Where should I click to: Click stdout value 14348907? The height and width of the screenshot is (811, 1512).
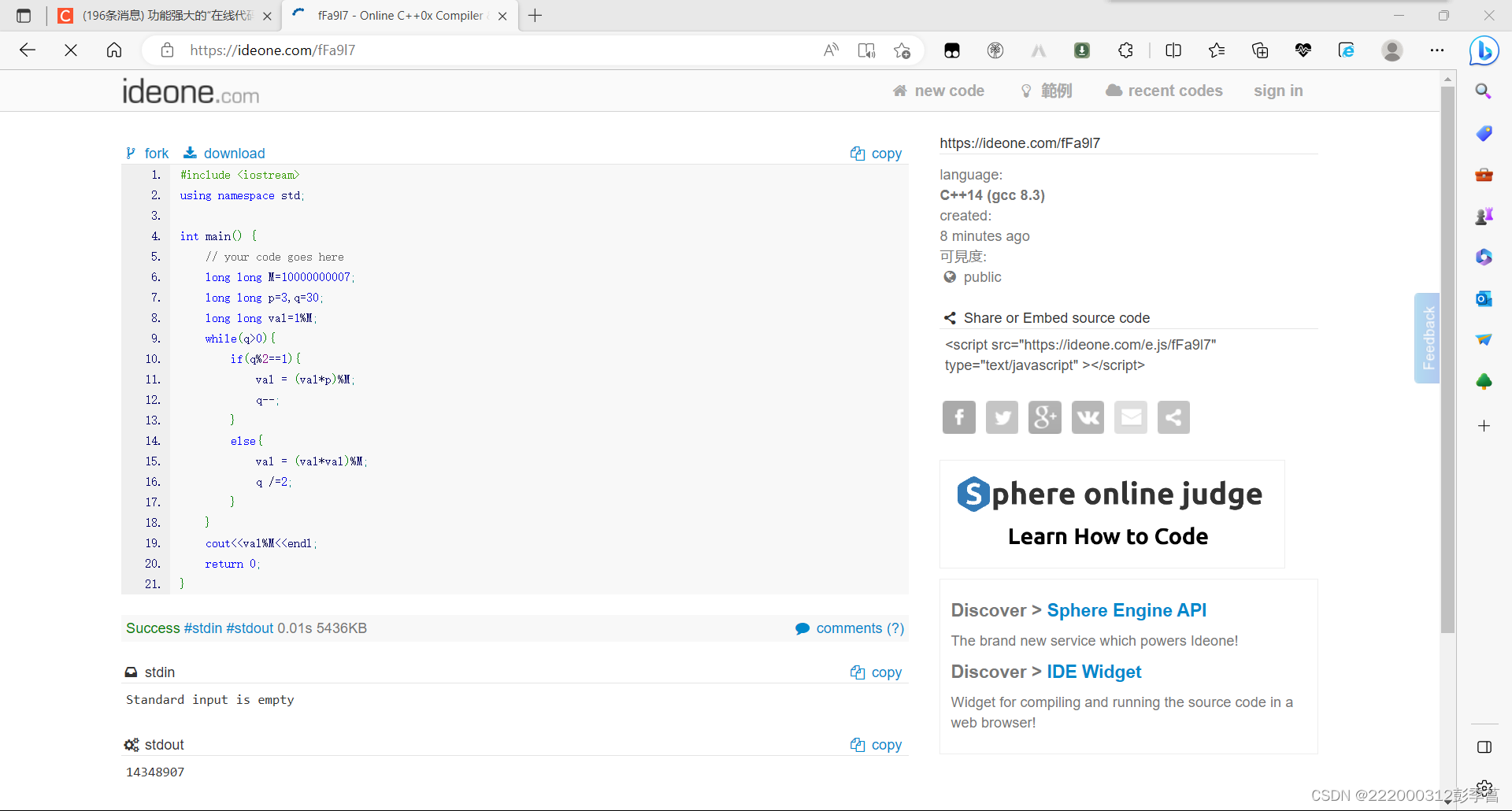(x=155, y=772)
